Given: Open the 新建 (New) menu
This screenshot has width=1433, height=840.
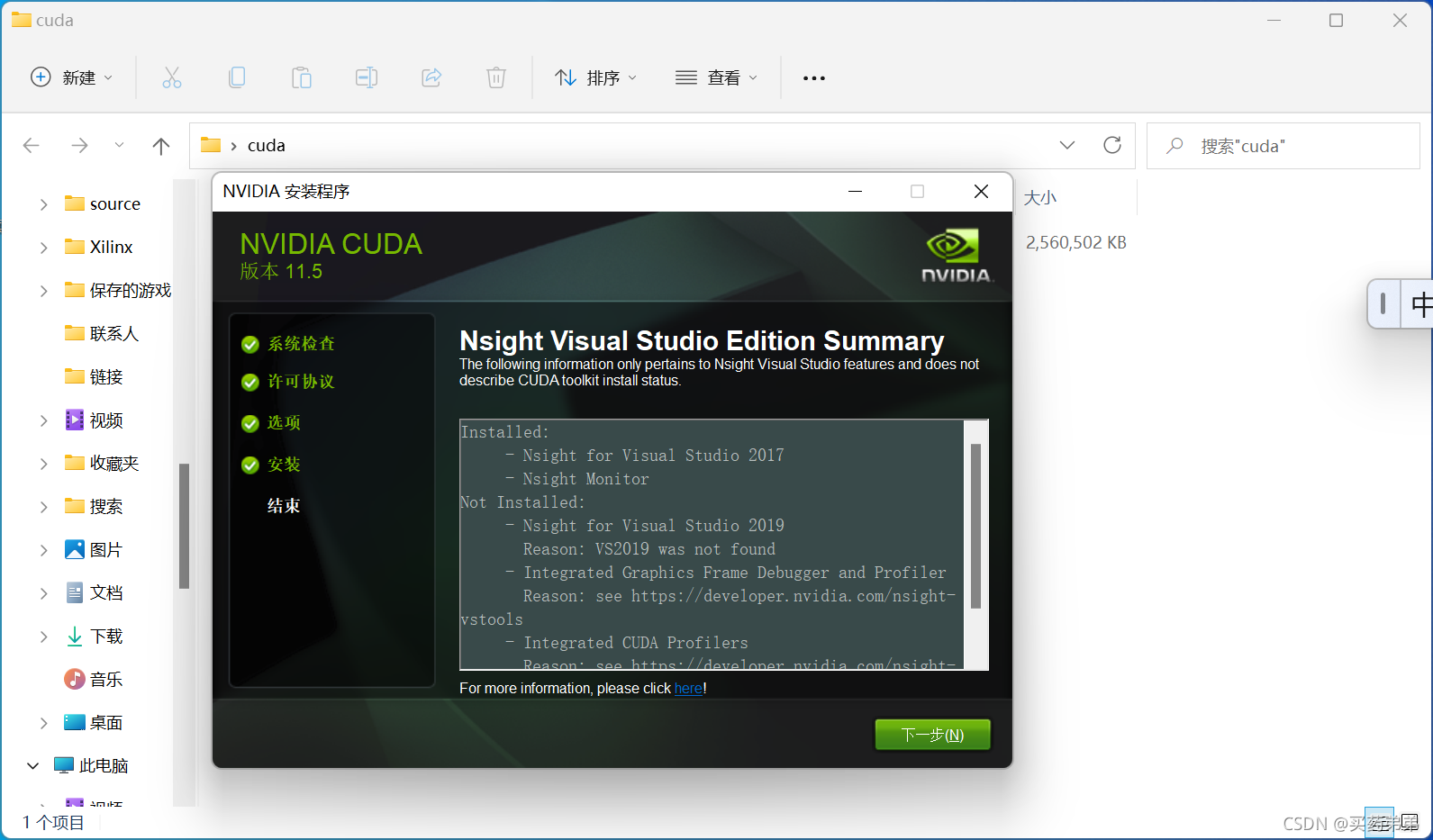Looking at the screenshot, I should [x=72, y=77].
